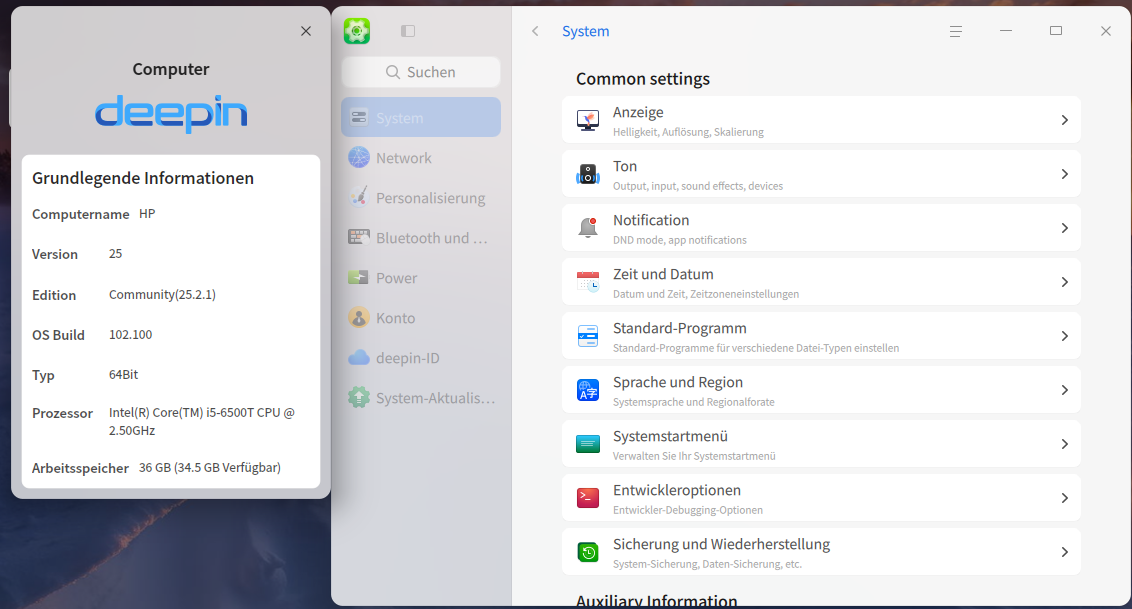Go back with the left arrow
Screen dimensions: 1132x609
[x=535, y=31]
